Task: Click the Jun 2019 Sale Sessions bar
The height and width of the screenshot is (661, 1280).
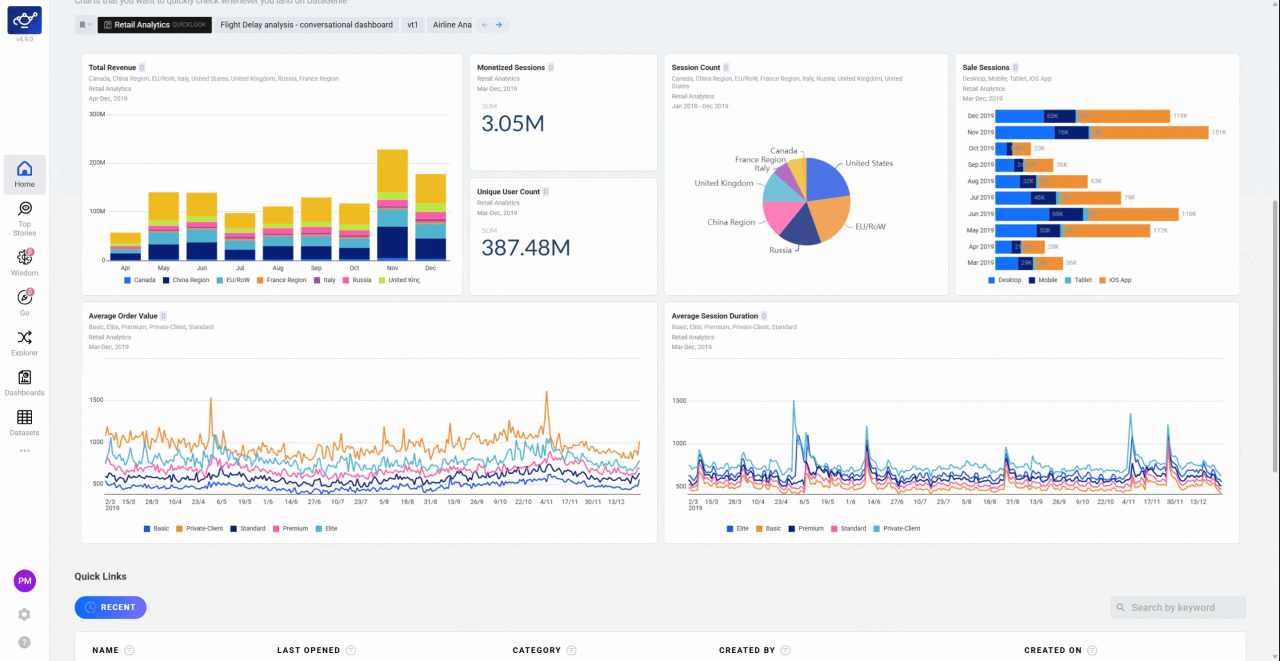Action: [1087, 214]
